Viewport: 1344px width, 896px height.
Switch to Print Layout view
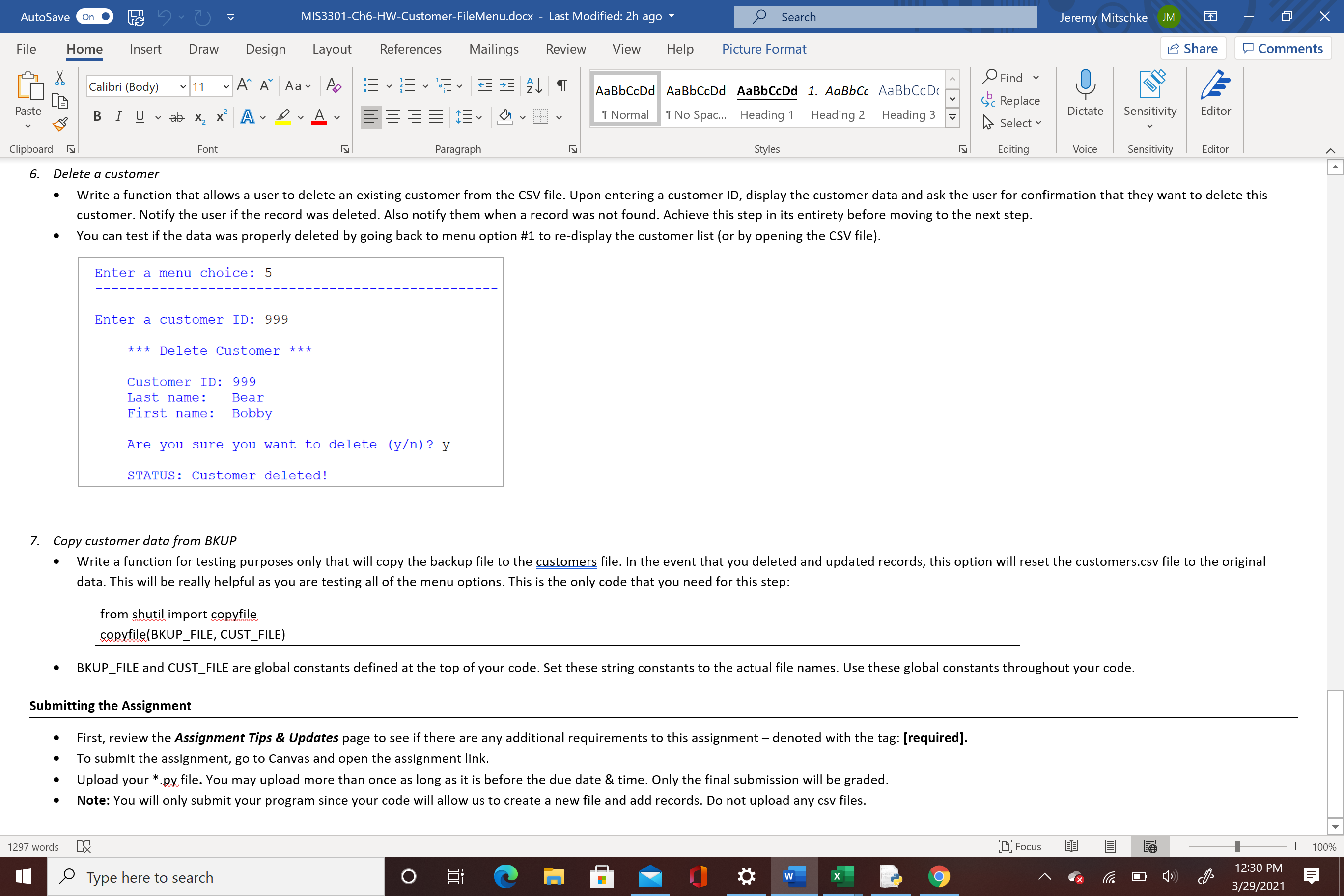[1110, 846]
